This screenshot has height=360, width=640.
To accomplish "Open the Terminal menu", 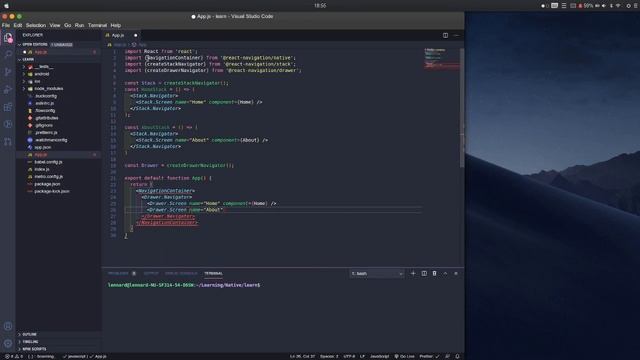I will pyautogui.click(x=97, y=25).
